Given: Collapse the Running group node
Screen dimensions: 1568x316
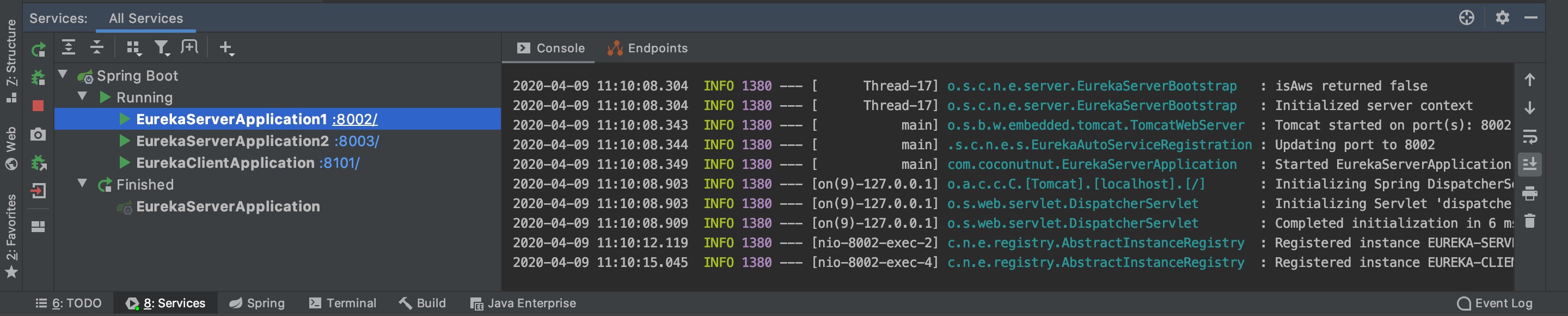Looking at the screenshot, I should [82, 96].
